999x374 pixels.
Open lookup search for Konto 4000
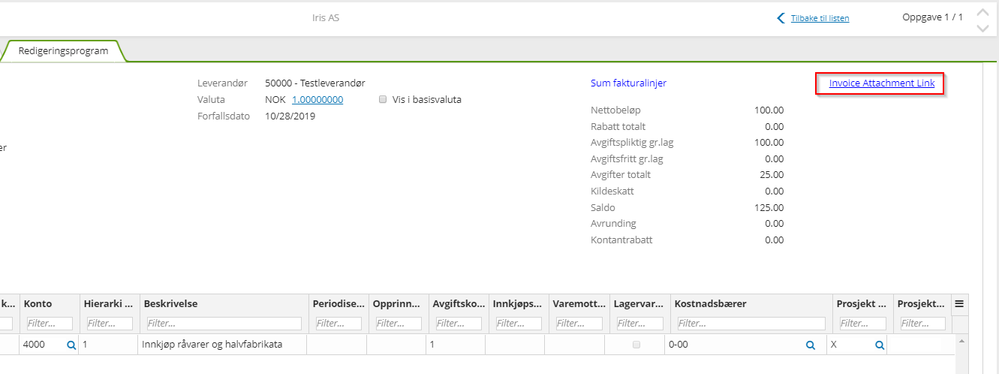(x=71, y=345)
